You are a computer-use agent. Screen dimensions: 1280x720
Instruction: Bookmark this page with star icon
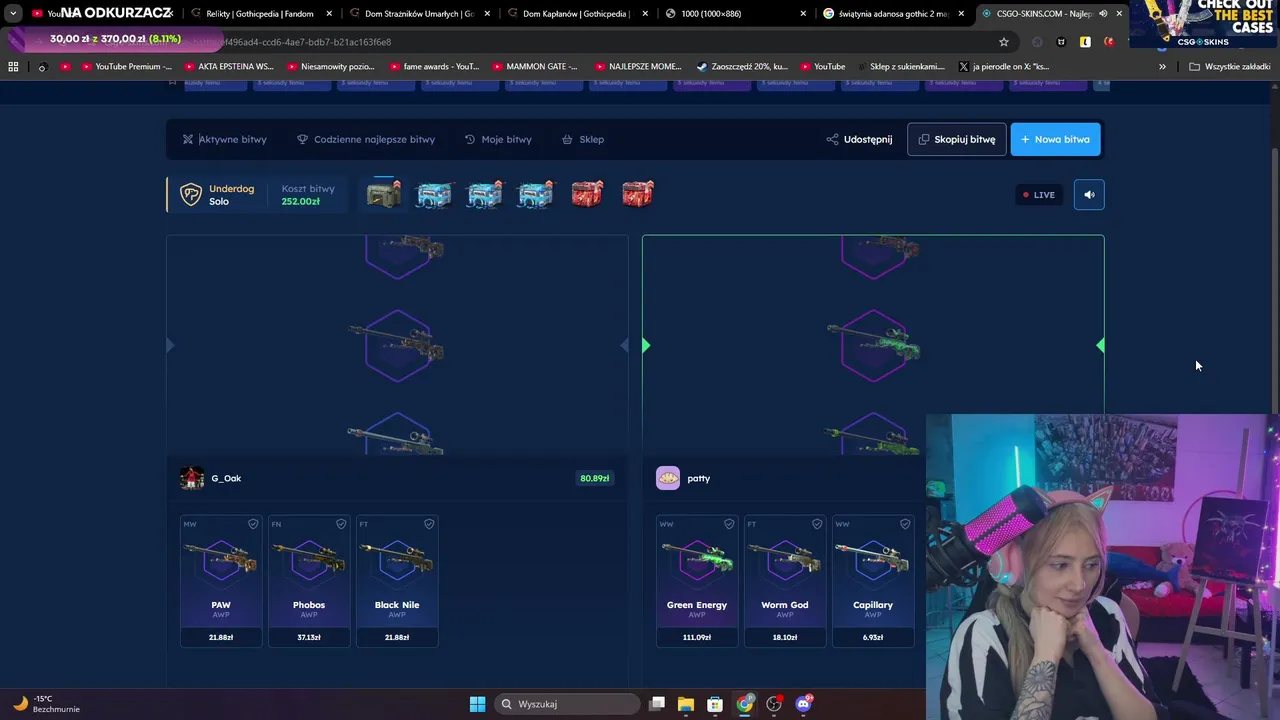1004,42
